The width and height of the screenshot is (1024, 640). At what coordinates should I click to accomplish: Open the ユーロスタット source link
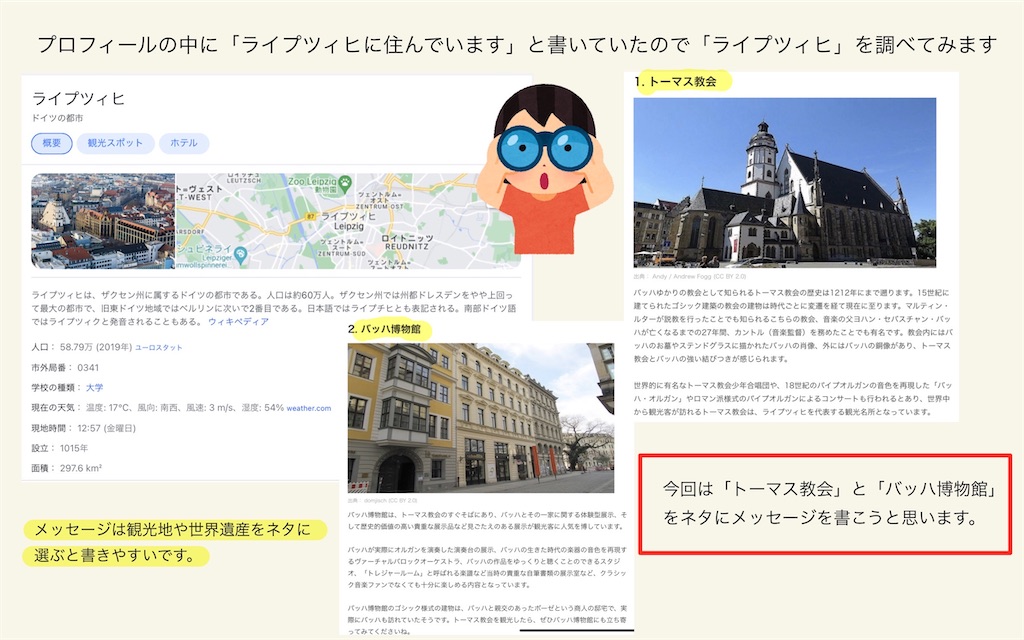point(159,347)
